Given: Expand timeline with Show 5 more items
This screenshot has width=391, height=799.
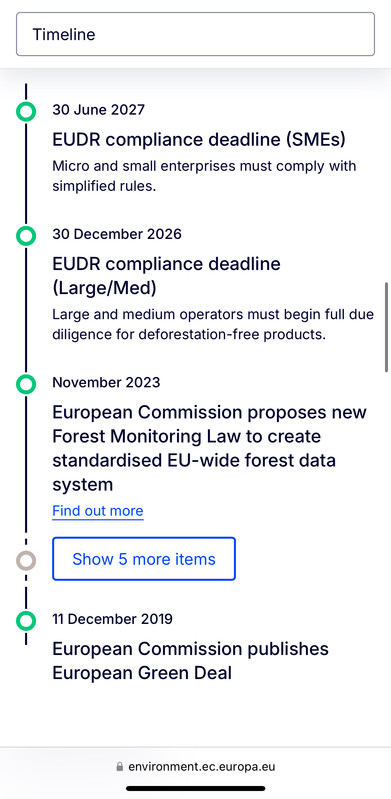Looking at the screenshot, I should [144, 558].
